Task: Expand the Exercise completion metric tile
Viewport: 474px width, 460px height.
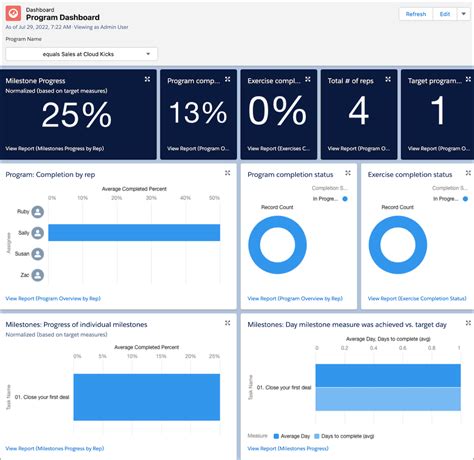Action: tap(308, 79)
